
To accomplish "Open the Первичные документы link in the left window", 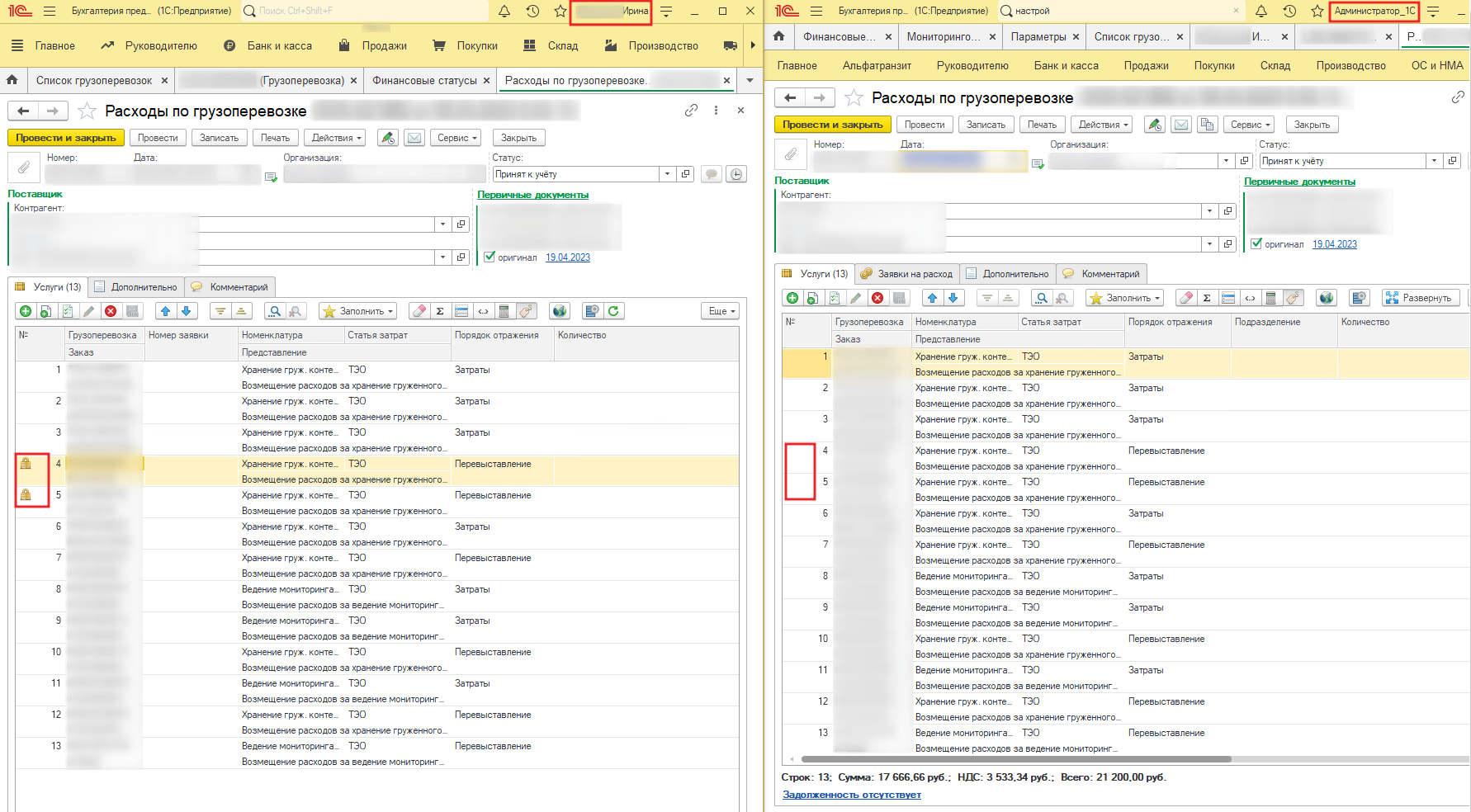I will (x=532, y=195).
